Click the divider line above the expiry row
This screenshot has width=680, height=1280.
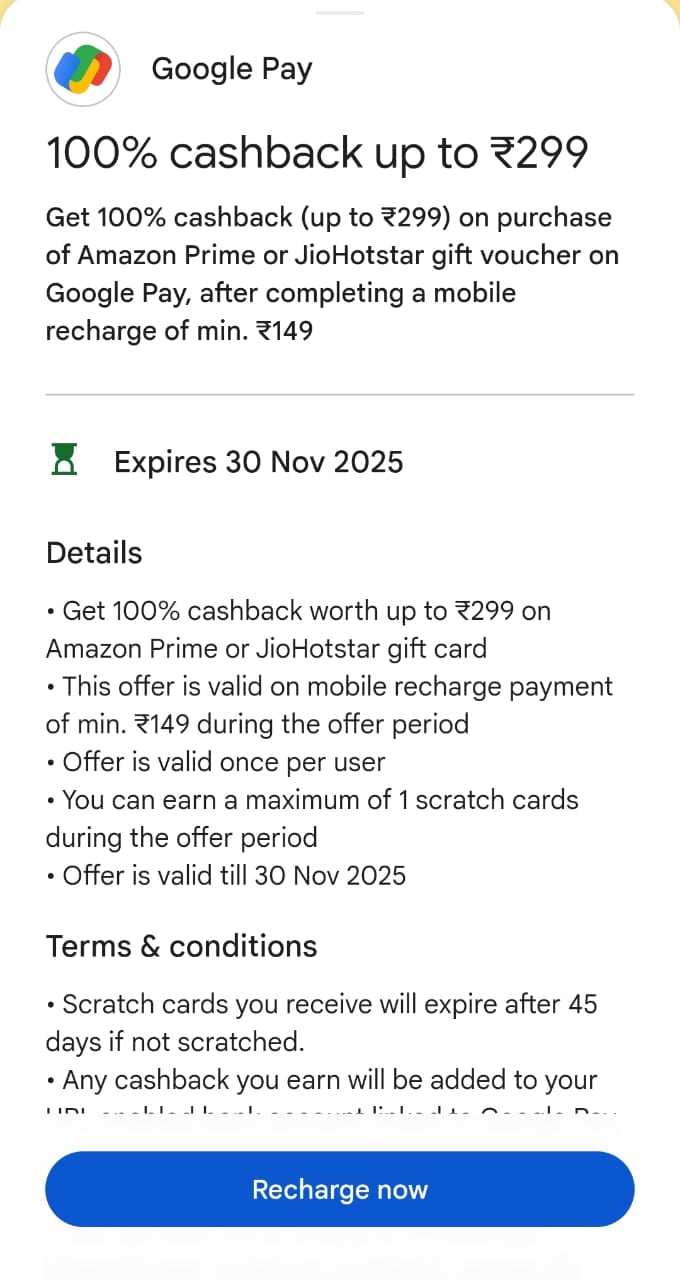click(x=340, y=395)
